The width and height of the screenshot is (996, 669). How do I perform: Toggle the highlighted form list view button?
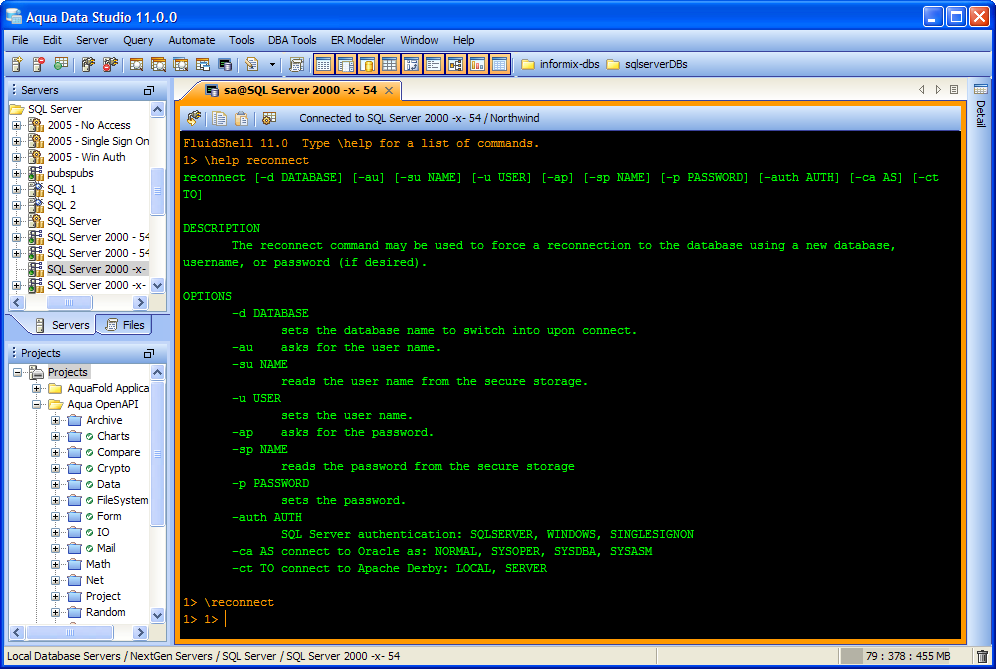[x=434, y=64]
